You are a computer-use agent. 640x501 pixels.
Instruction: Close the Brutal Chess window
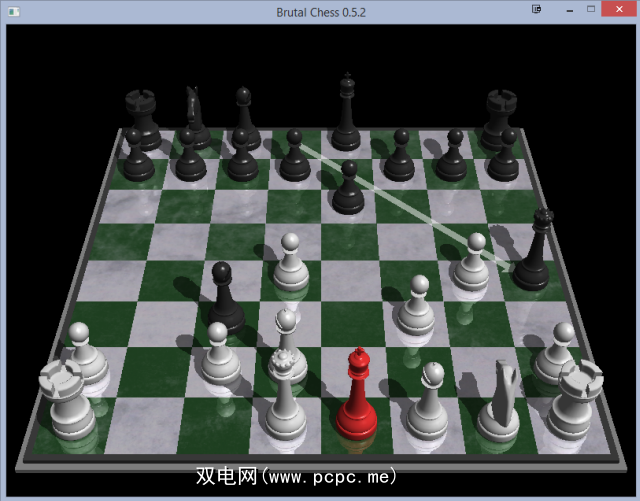pyautogui.click(x=619, y=9)
